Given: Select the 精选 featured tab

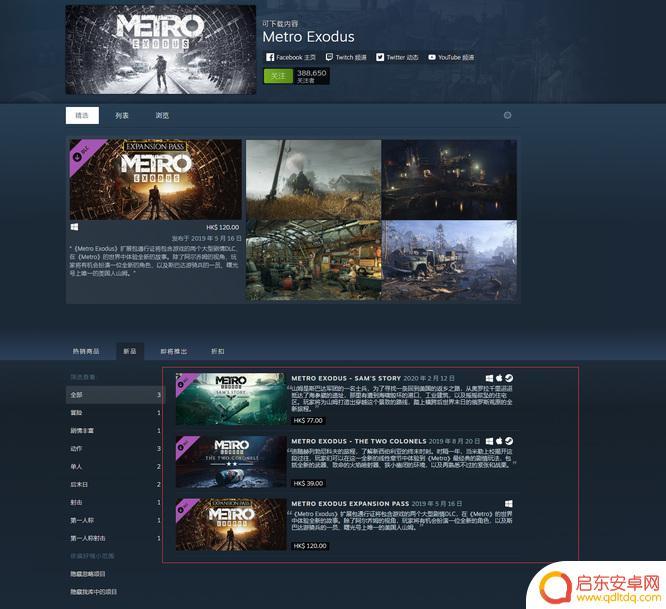Looking at the screenshot, I should click(x=82, y=116).
